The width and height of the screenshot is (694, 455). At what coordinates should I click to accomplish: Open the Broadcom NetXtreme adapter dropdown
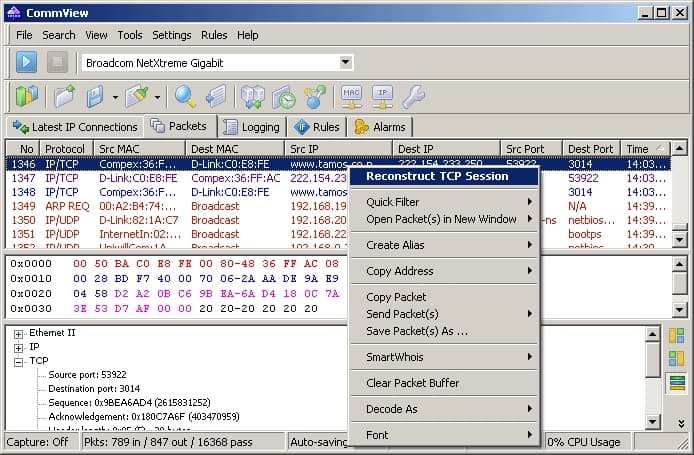pyautogui.click(x=345, y=63)
